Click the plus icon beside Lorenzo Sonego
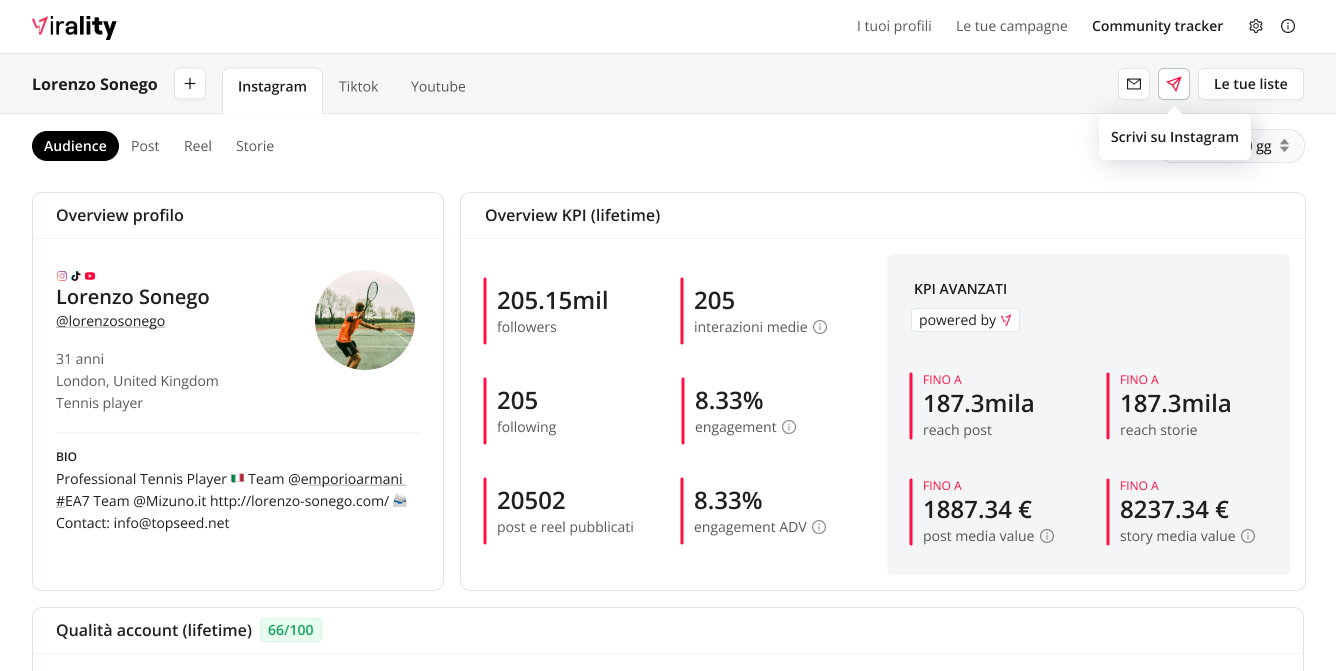The image size is (1336, 671). (x=190, y=84)
